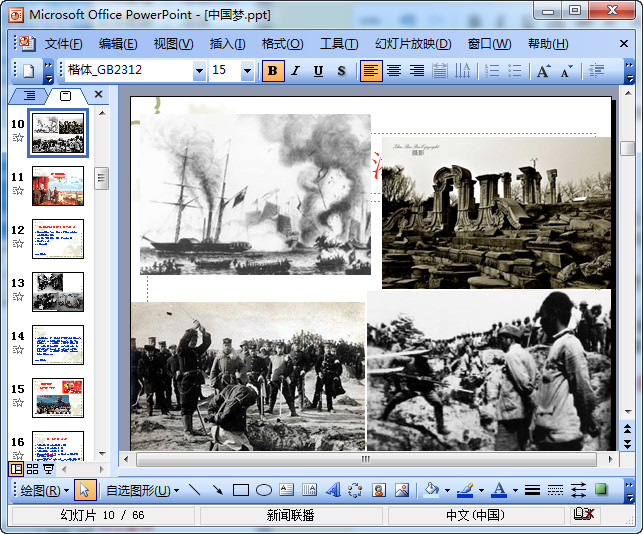Click the Insert Picture icon
This screenshot has height=534, width=643.
[x=402, y=490]
